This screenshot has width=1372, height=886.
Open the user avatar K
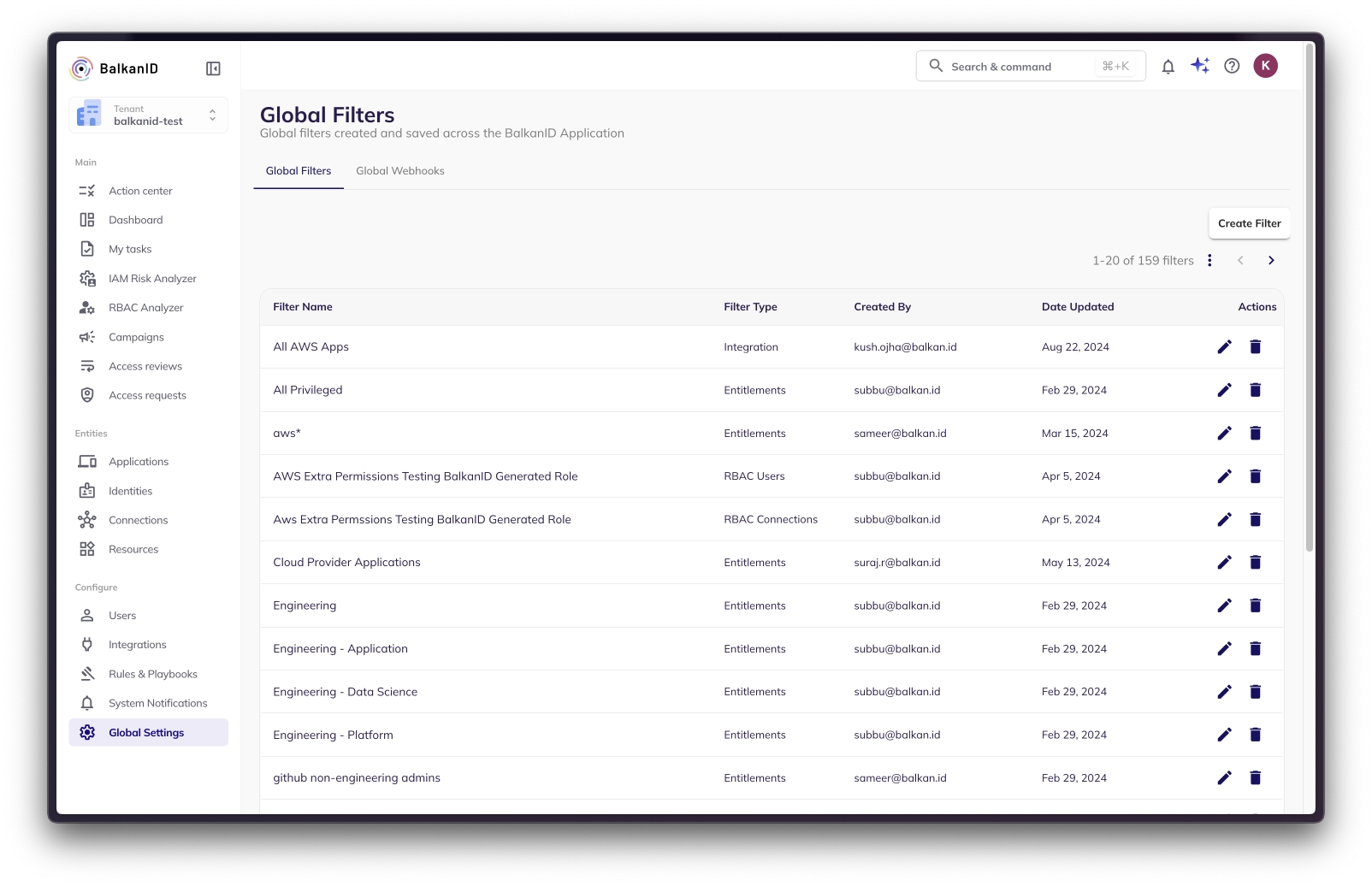pyautogui.click(x=1266, y=66)
